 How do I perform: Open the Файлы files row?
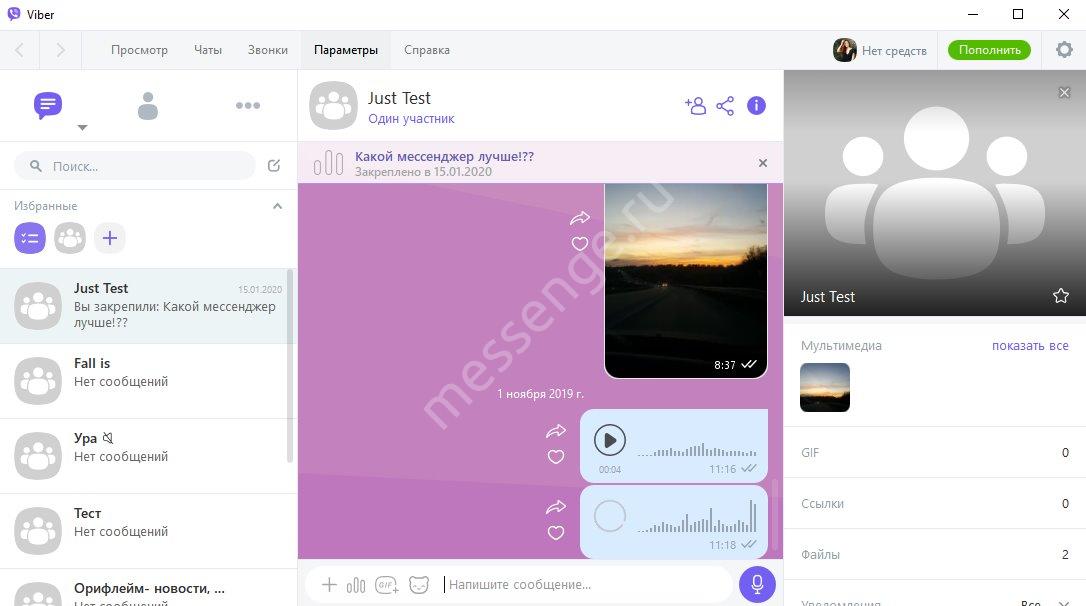[x=935, y=554]
